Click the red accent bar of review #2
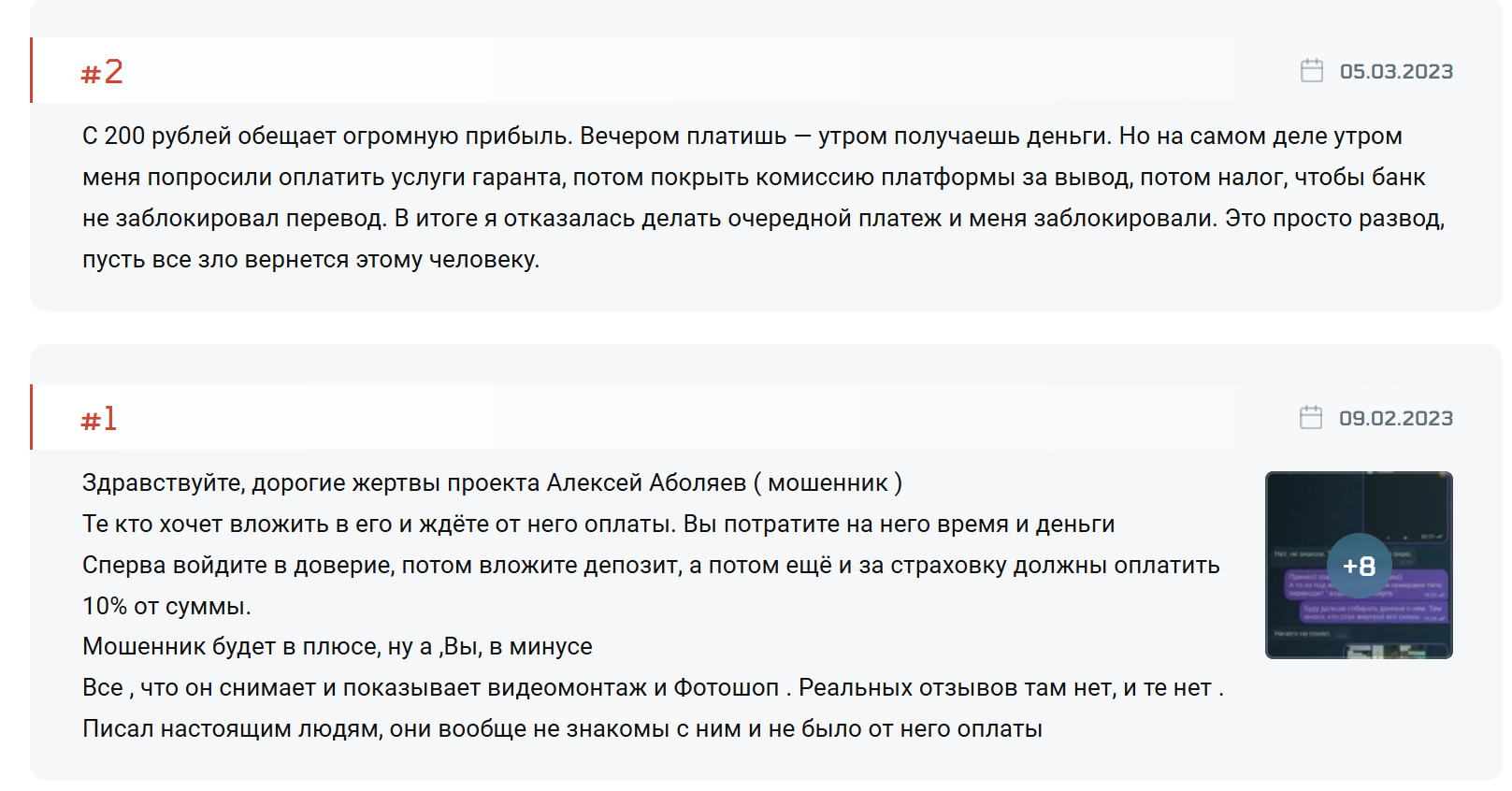The width and height of the screenshot is (1512, 791). point(32,70)
